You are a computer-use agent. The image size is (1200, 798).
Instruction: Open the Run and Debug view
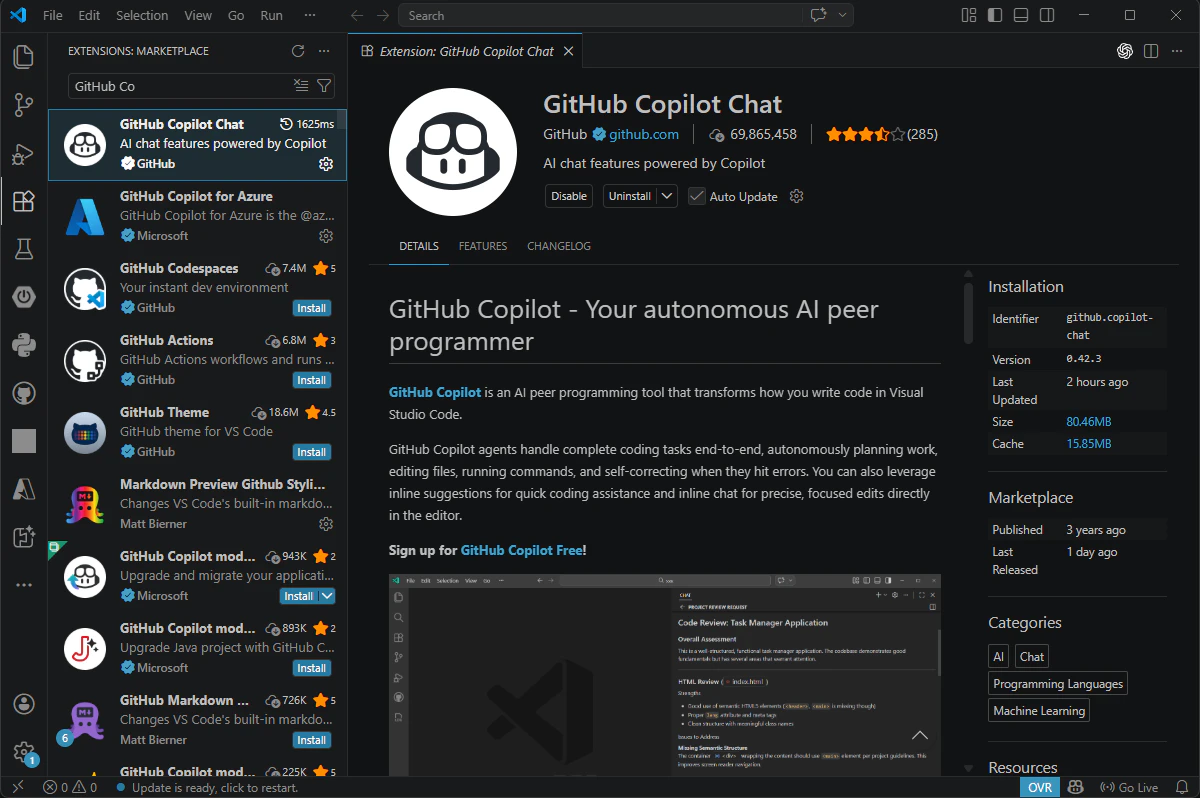[23, 153]
